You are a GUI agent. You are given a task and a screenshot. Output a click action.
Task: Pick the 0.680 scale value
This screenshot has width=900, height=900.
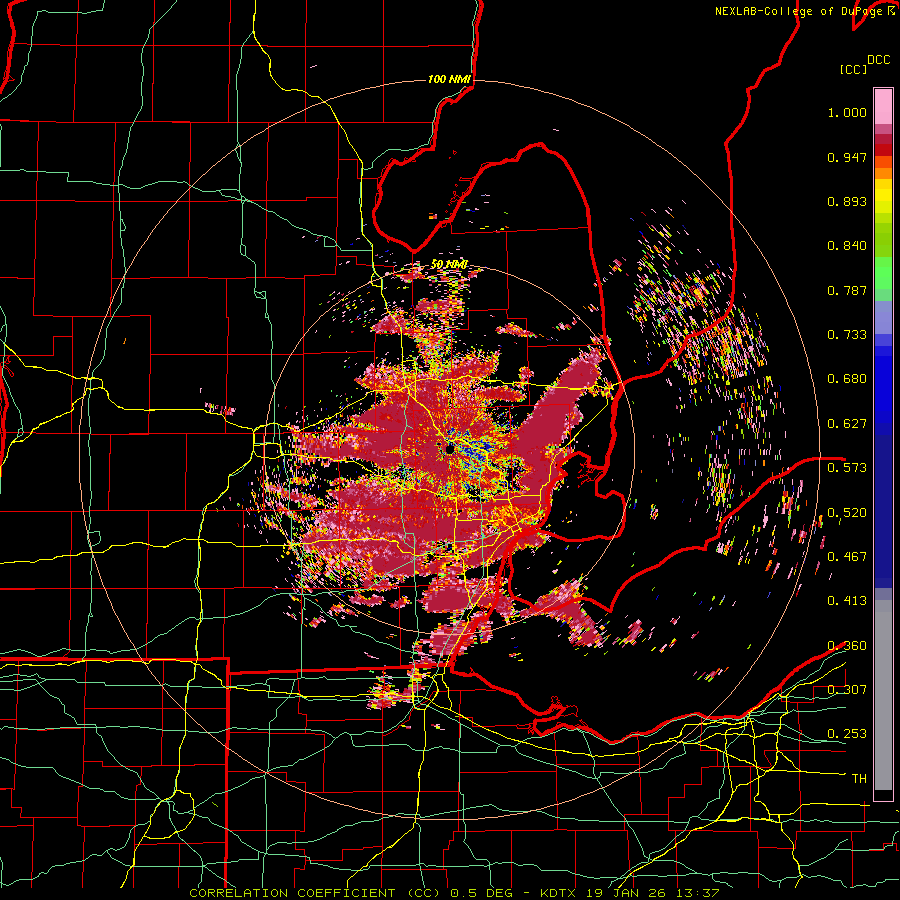point(847,379)
